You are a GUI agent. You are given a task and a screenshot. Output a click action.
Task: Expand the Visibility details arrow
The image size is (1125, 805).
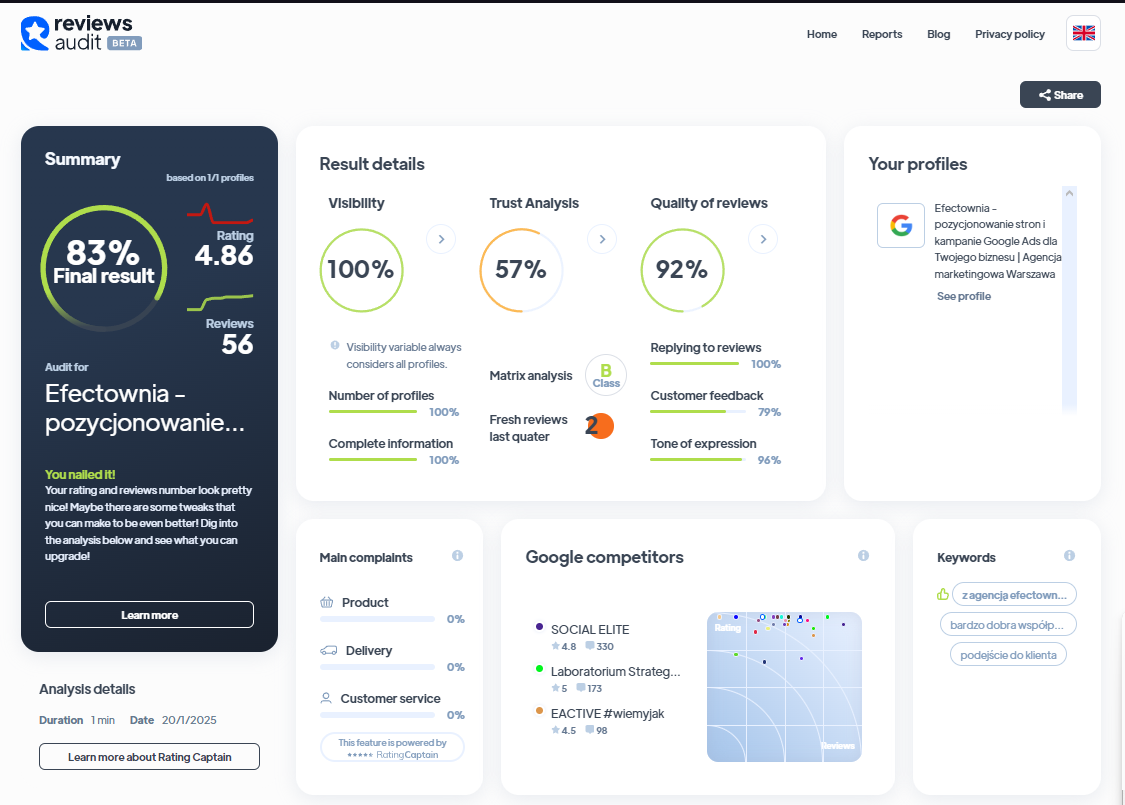(x=441, y=239)
